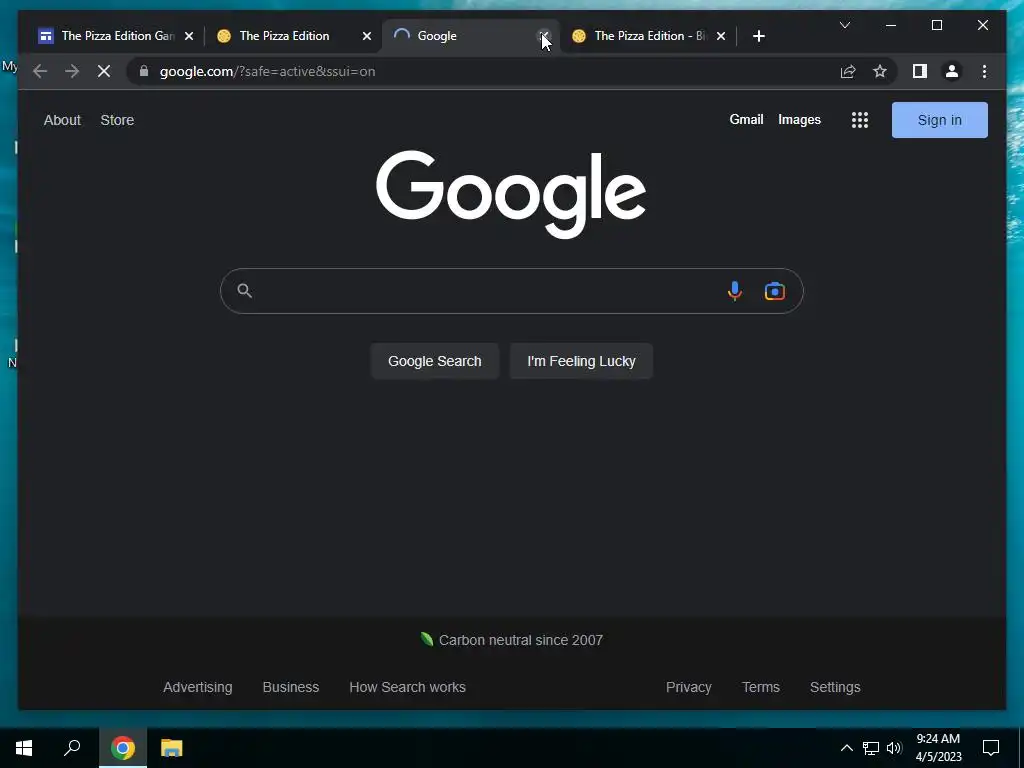Image resolution: width=1024 pixels, height=768 pixels.
Task: View site information via the lock icon
Action: [x=144, y=71]
